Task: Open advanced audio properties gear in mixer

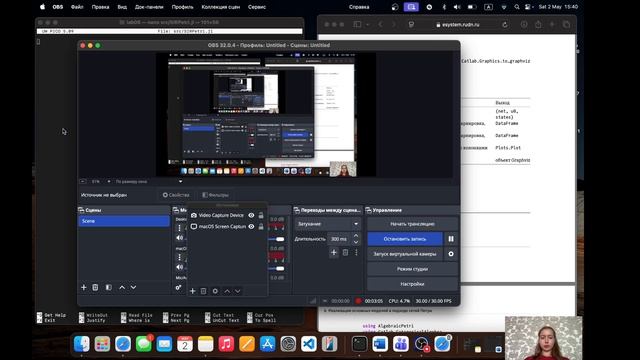Action: 178,287
